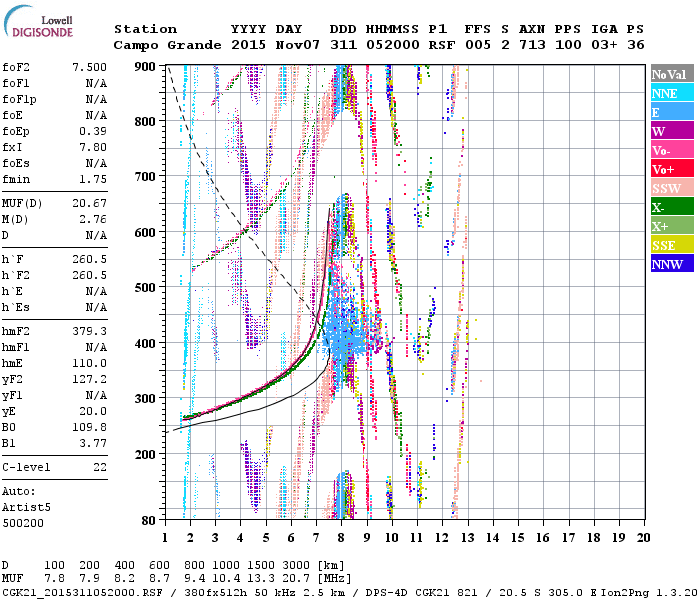Click the 052000 time value
This screenshot has width=700, height=600.
[393, 45]
